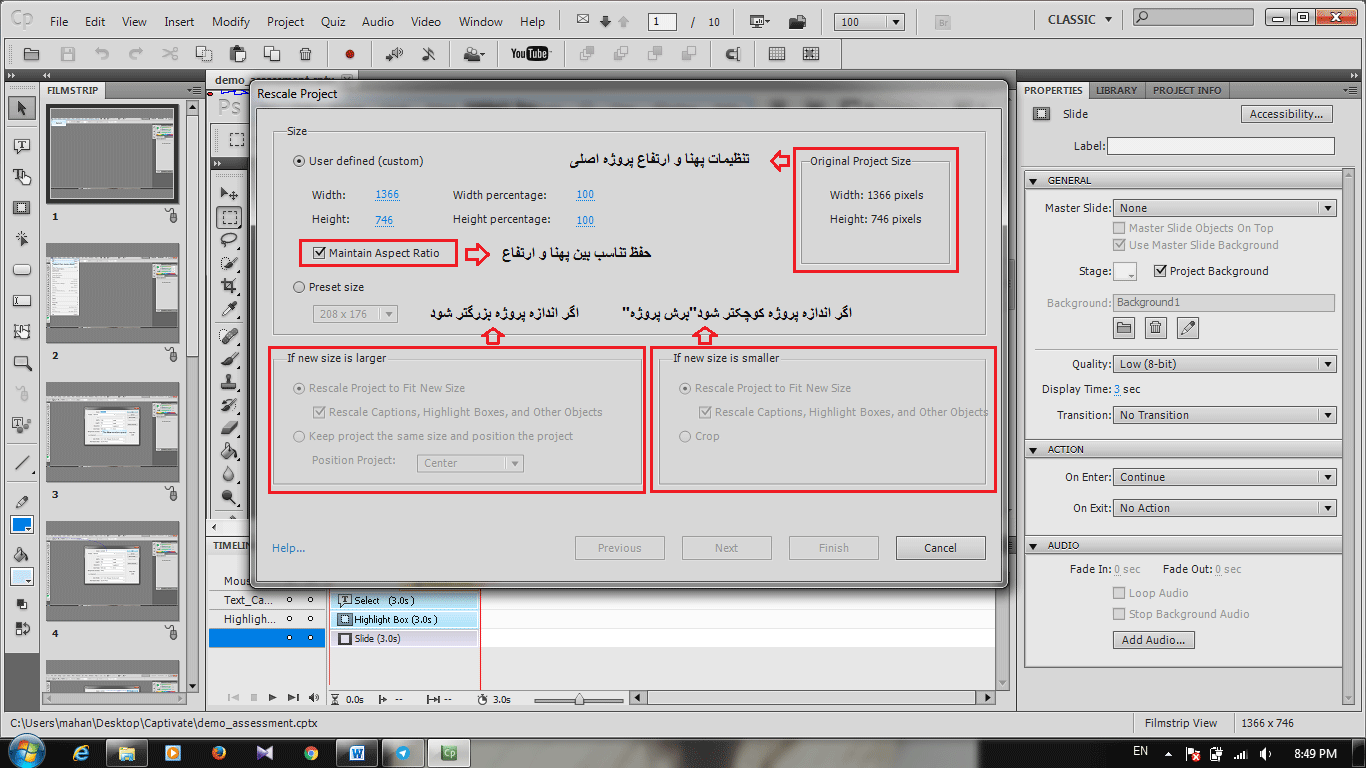Screen dimensions: 1366x768
Task: Select the Zoom Area magnifier tool
Action: (22, 363)
